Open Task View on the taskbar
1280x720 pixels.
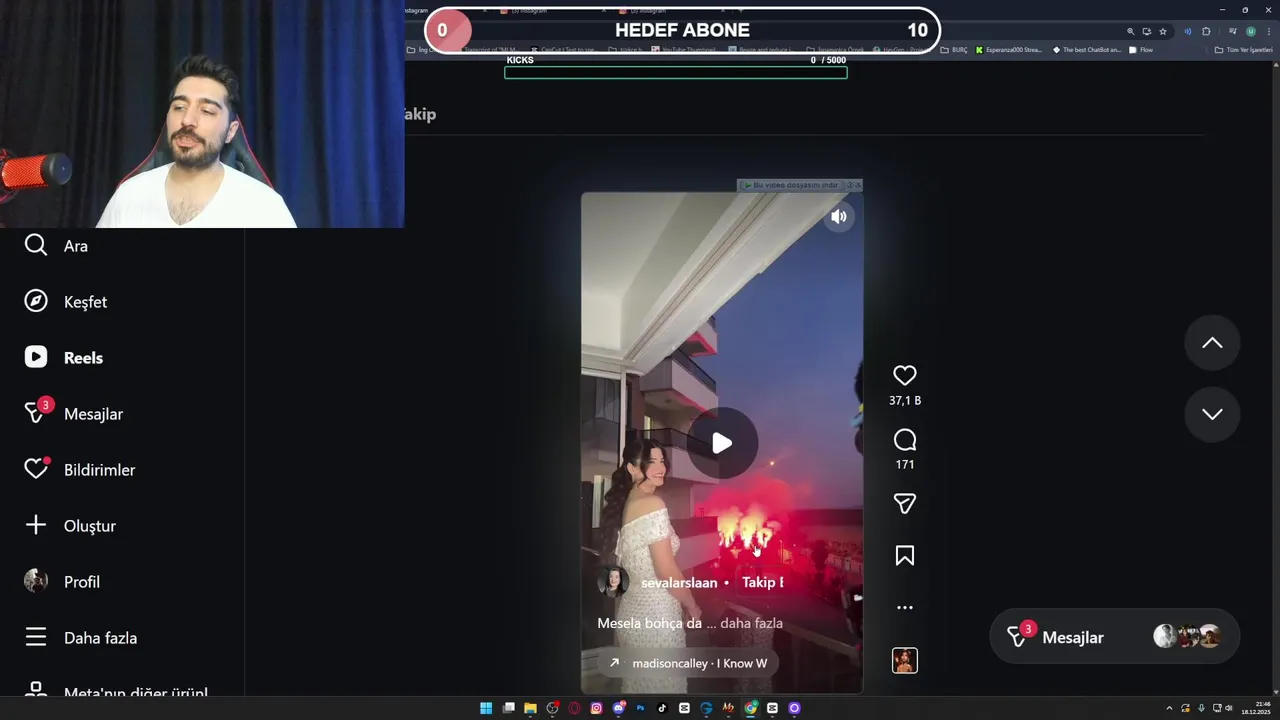508,708
